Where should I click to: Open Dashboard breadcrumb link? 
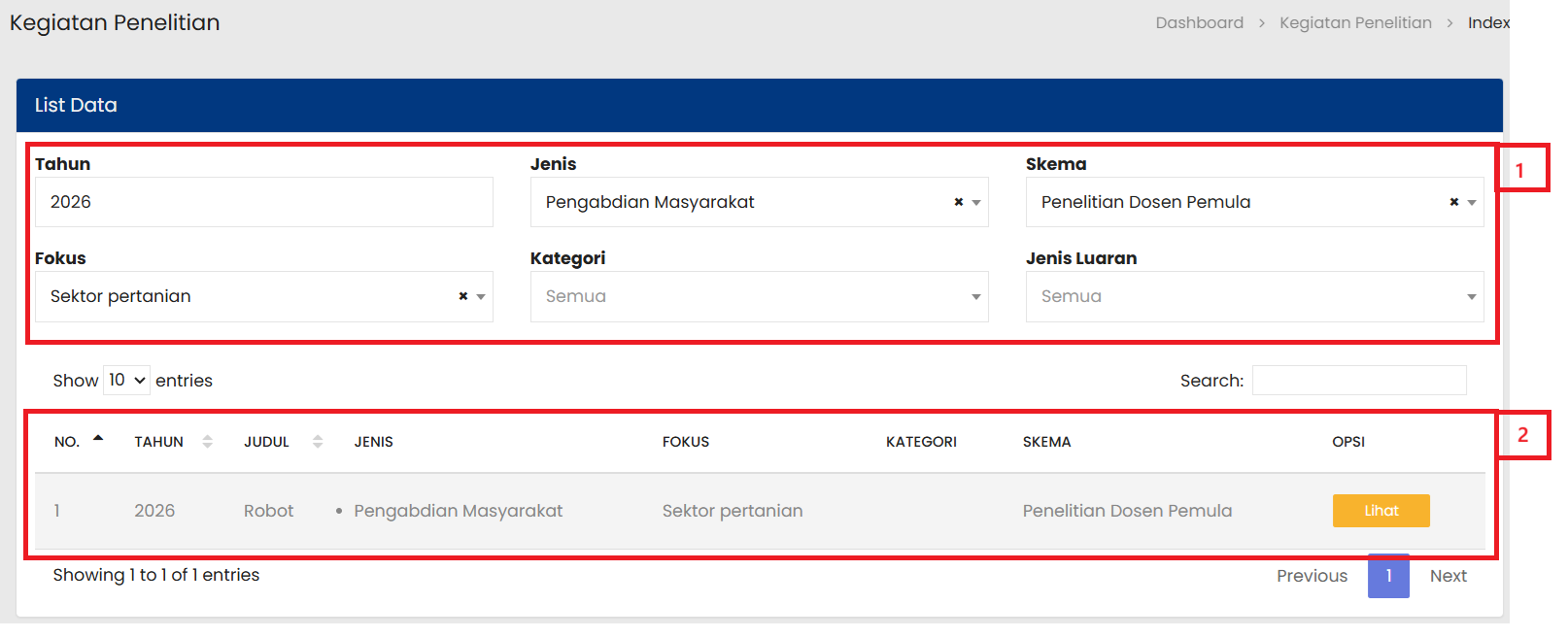(x=1199, y=22)
